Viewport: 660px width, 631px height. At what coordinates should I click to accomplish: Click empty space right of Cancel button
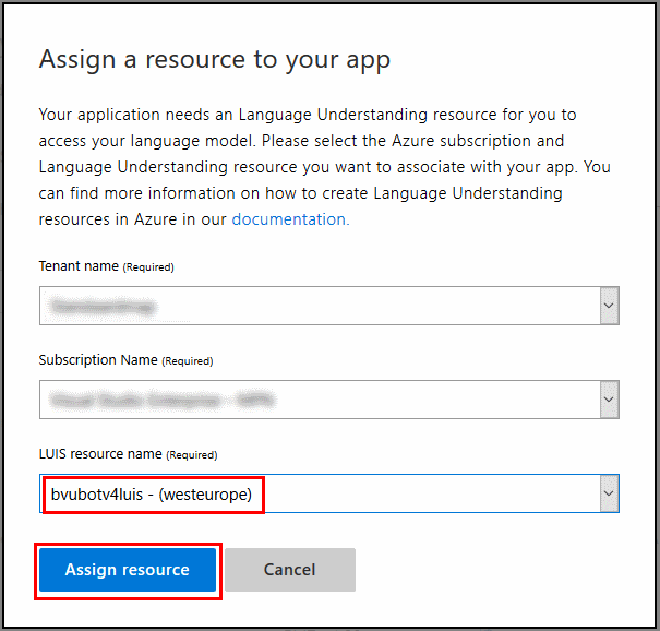tap(490, 570)
